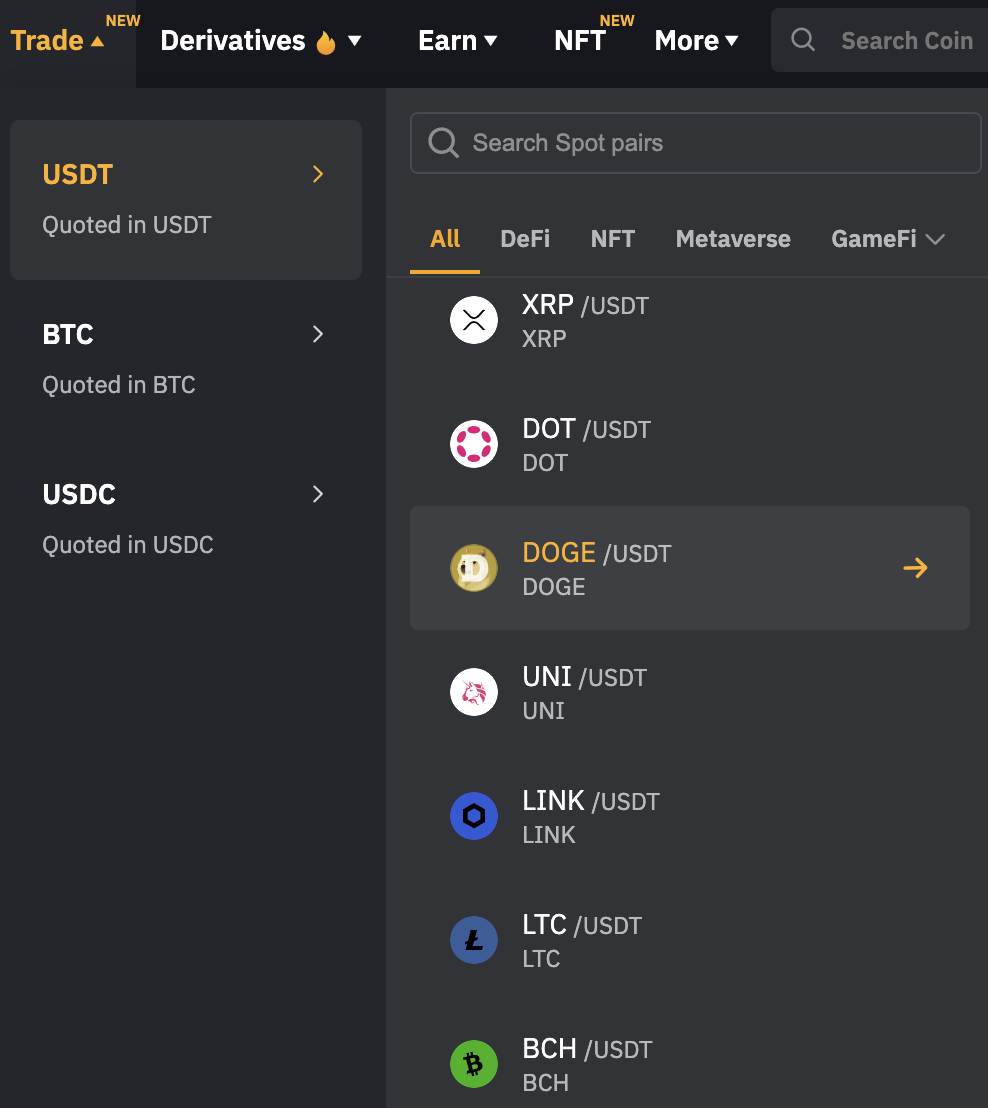988x1108 pixels.
Task: Open the Earn dropdown menu
Action: click(x=457, y=41)
